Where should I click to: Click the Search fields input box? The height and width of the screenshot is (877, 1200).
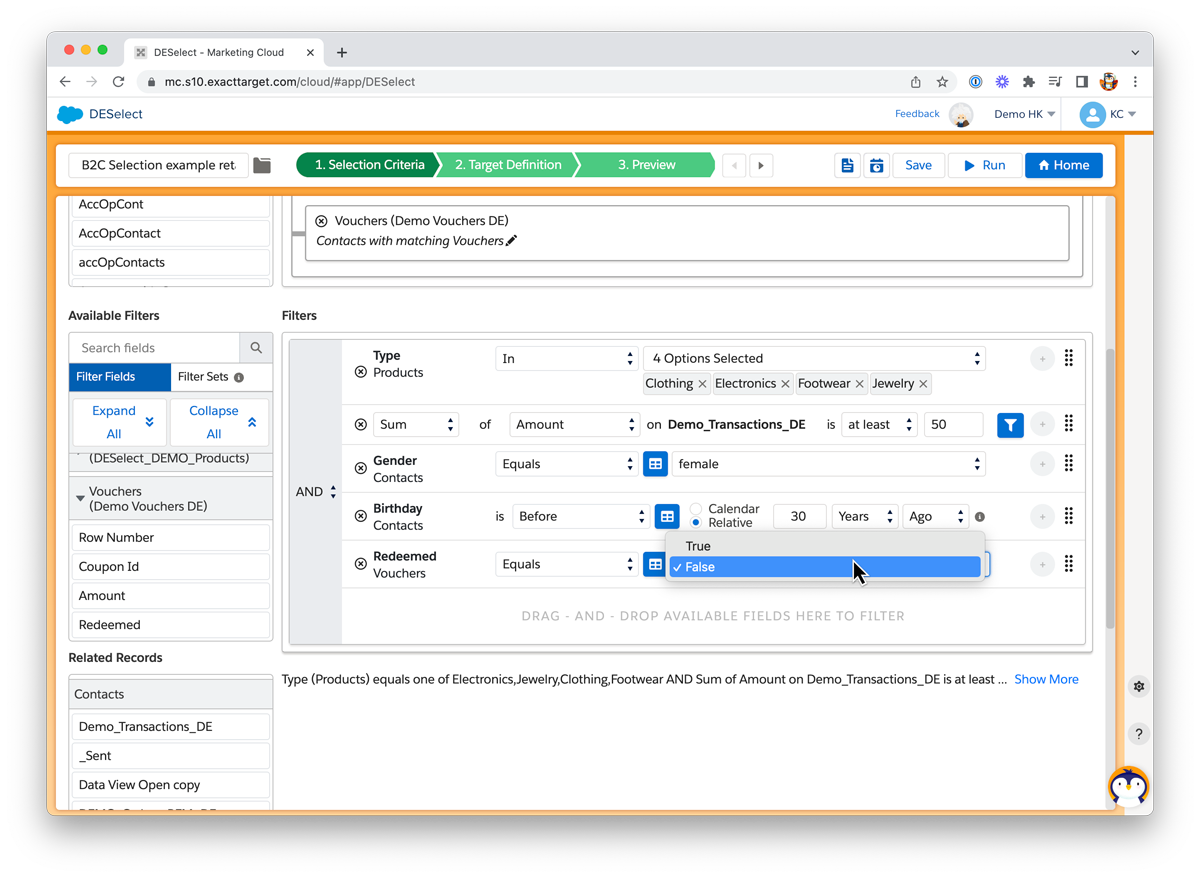[x=155, y=348]
